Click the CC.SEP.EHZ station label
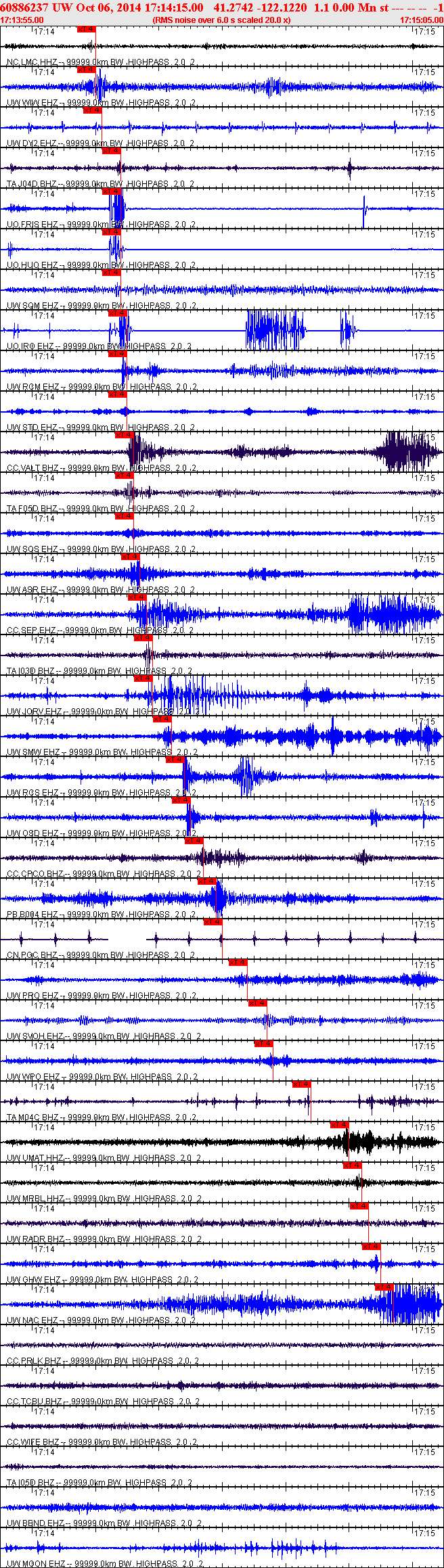 31,630
